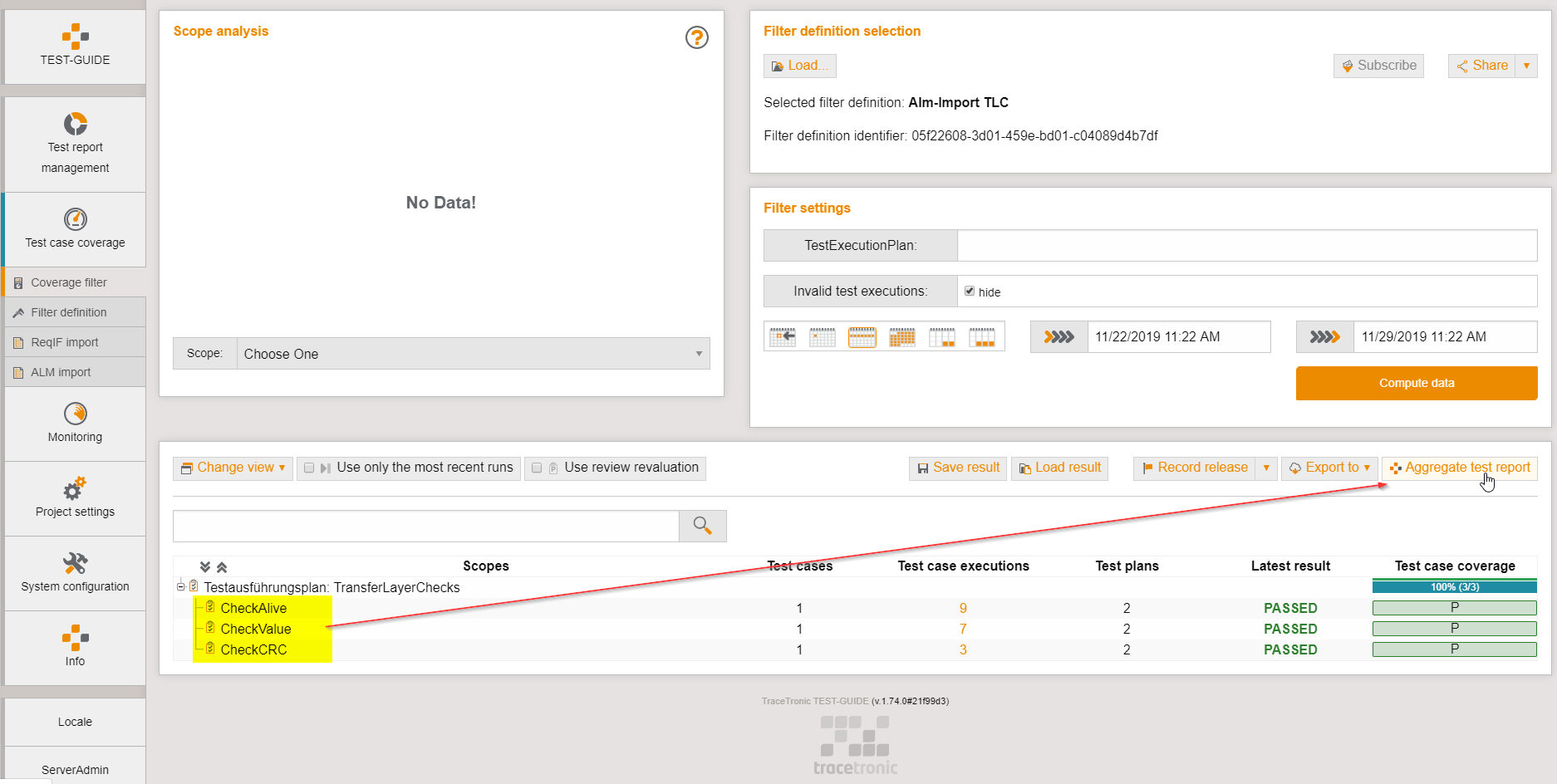Click the Aggregate test report button

click(1459, 468)
